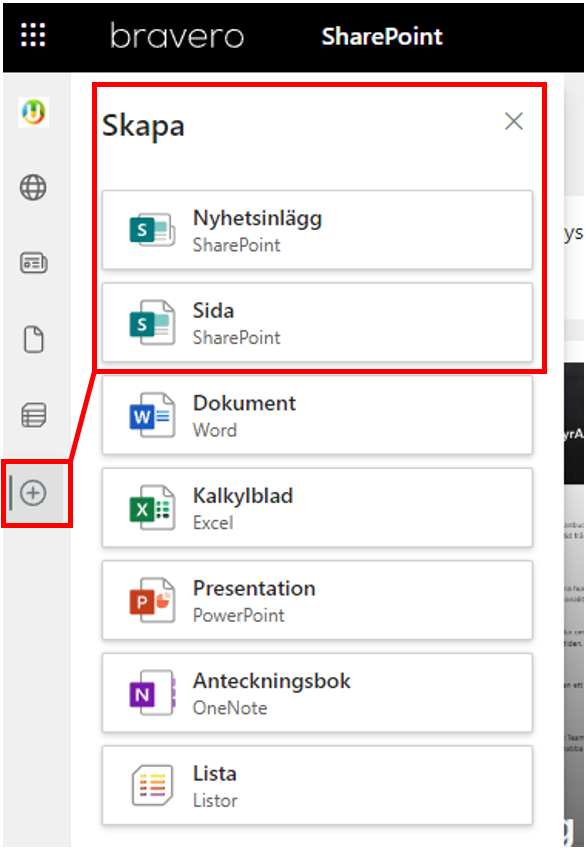Click the Skapa panel heading

point(143,126)
